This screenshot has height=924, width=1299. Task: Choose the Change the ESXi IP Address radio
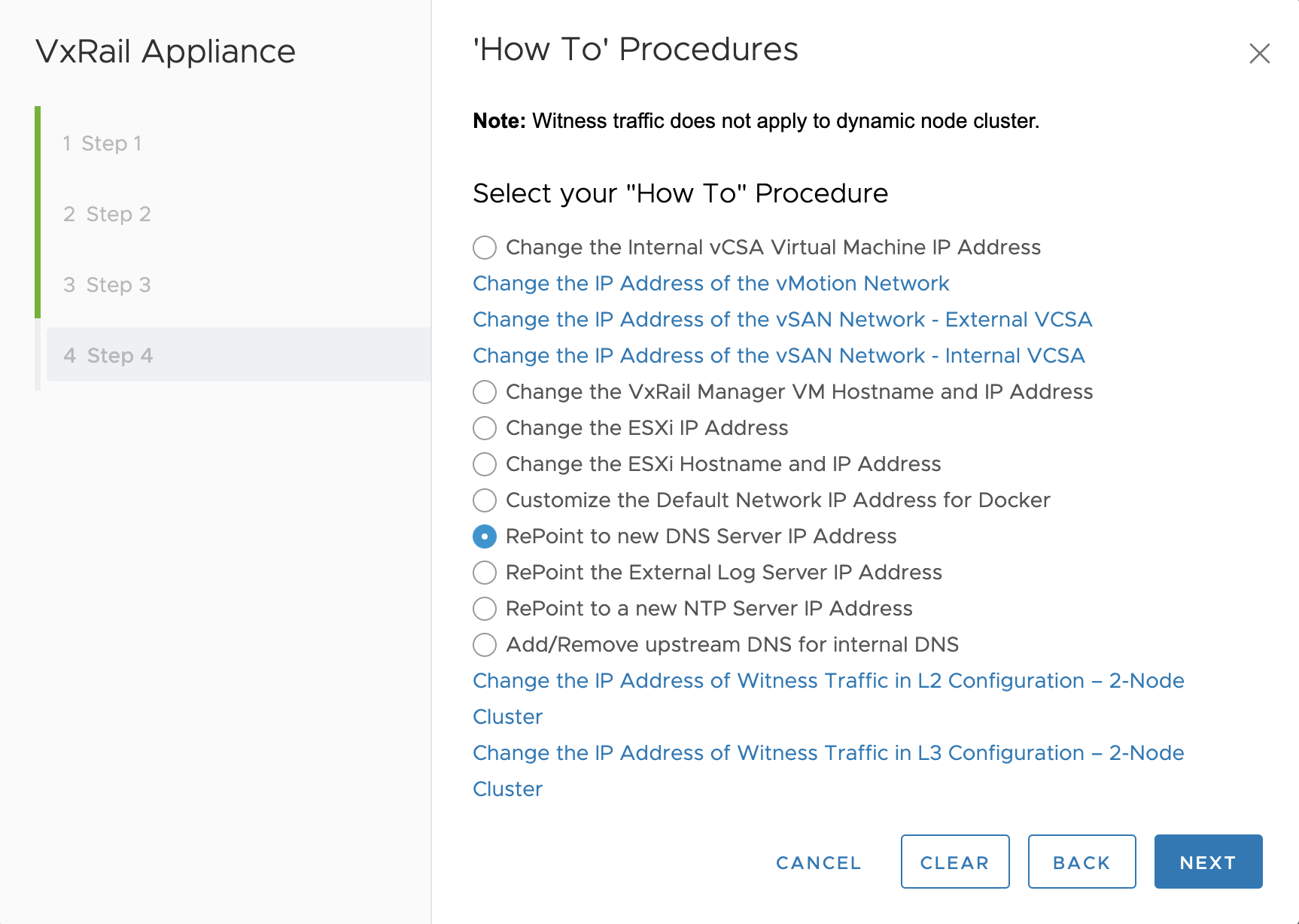click(x=485, y=428)
